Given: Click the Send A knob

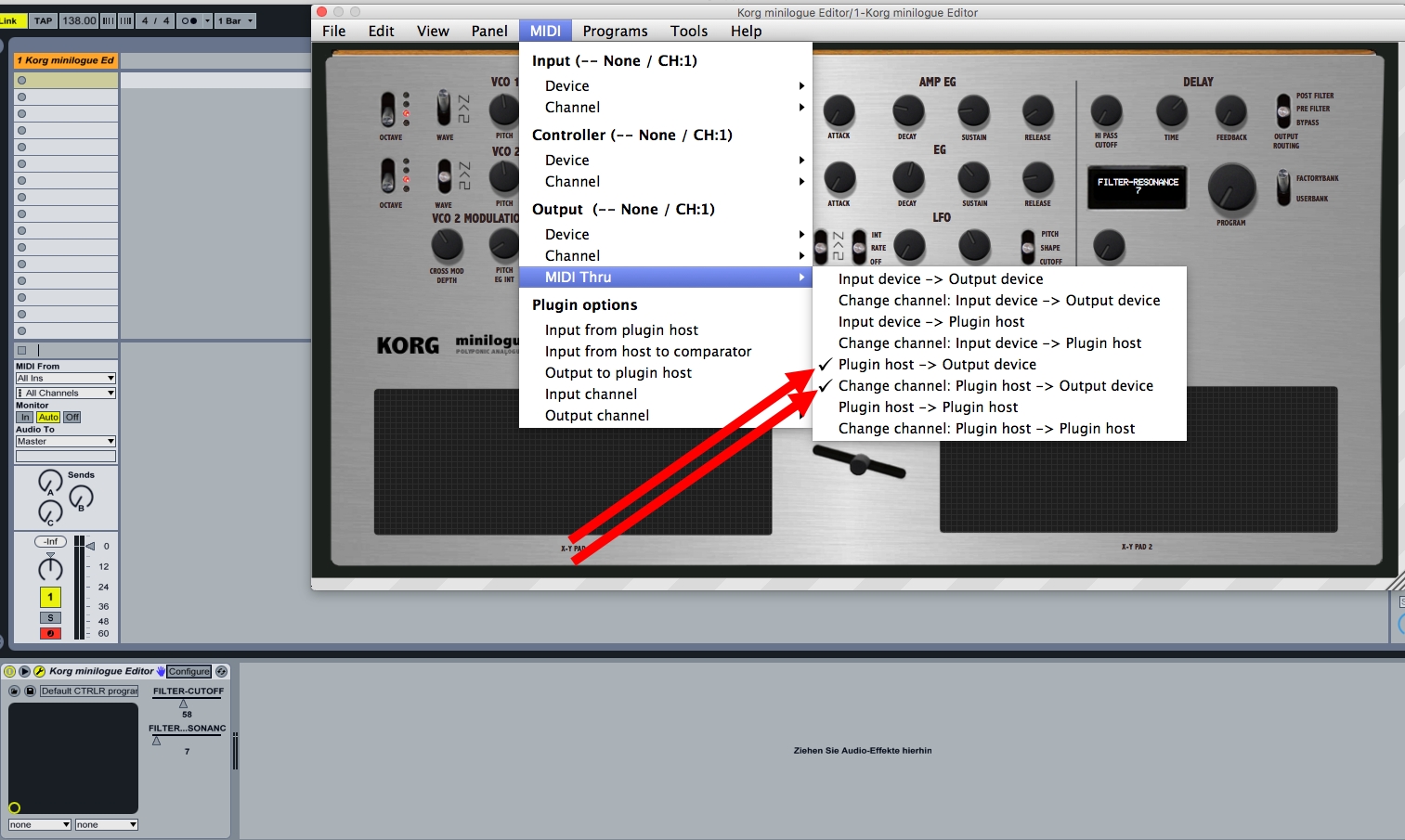Looking at the screenshot, I should [x=50, y=481].
